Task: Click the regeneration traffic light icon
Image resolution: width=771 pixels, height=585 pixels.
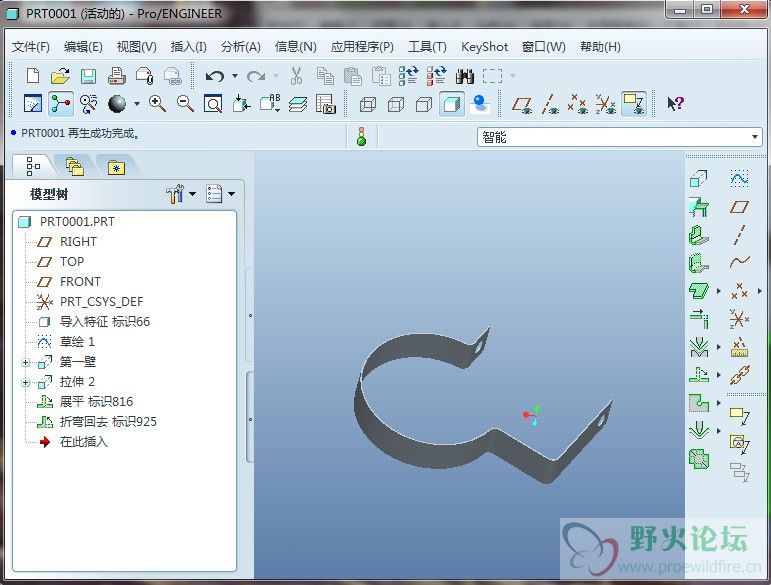Action: 361,136
